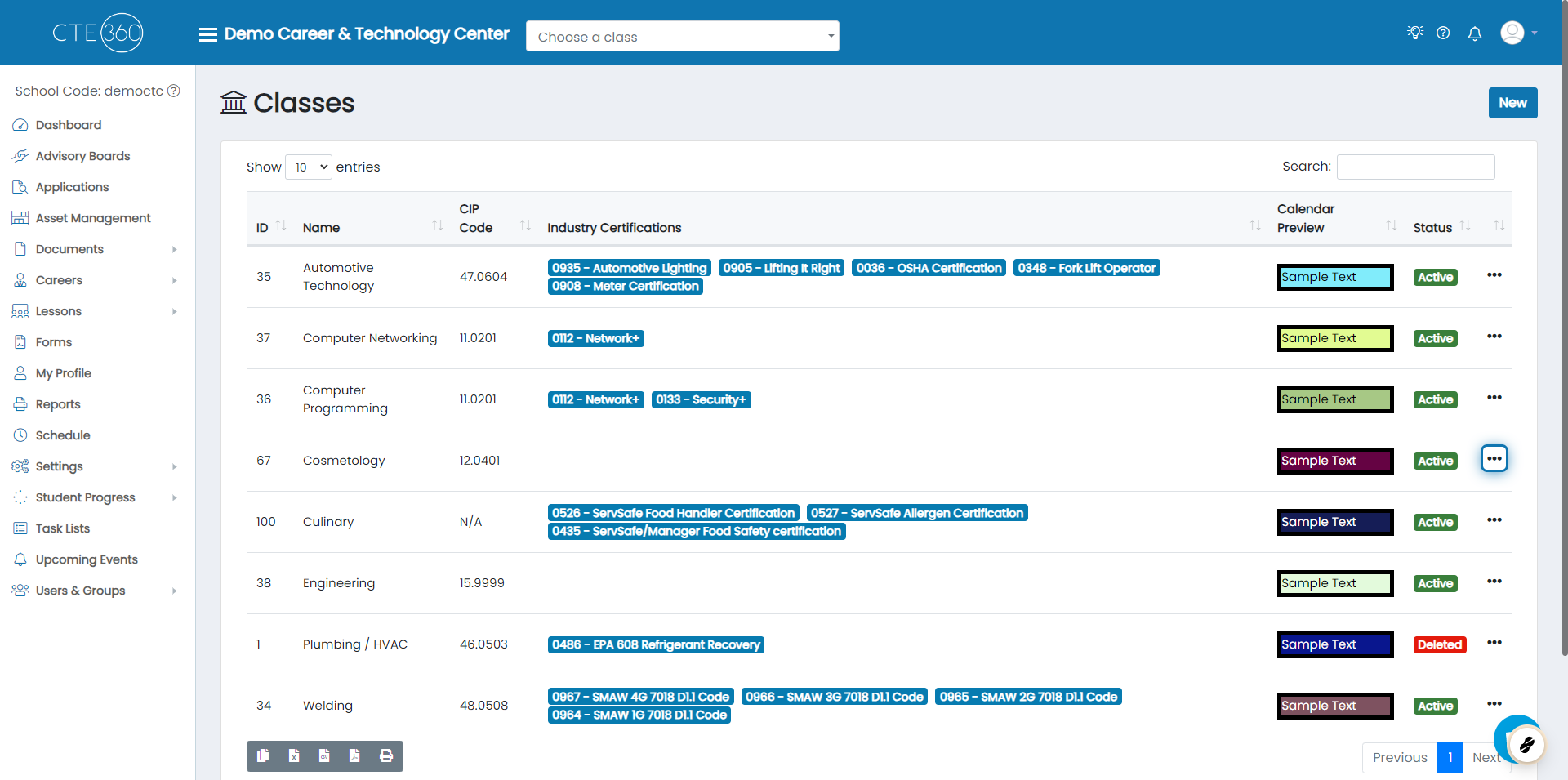Go to Dashboard in the sidebar
Image resolution: width=1568 pixels, height=780 pixels.
click(69, 125)
